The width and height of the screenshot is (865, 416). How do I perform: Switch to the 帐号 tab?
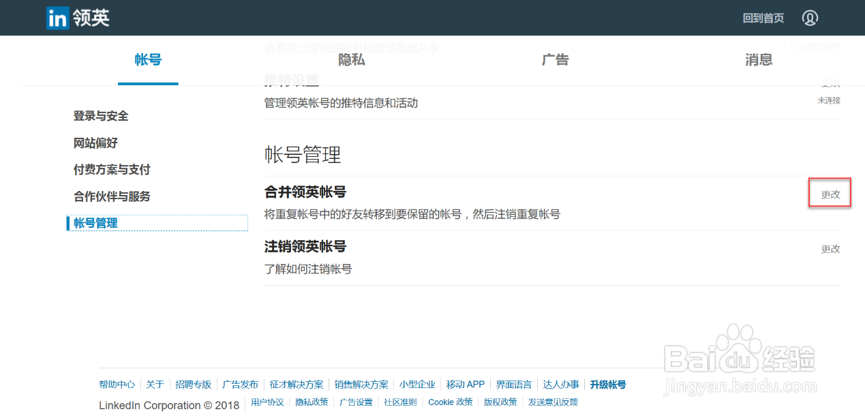point(148,60)
